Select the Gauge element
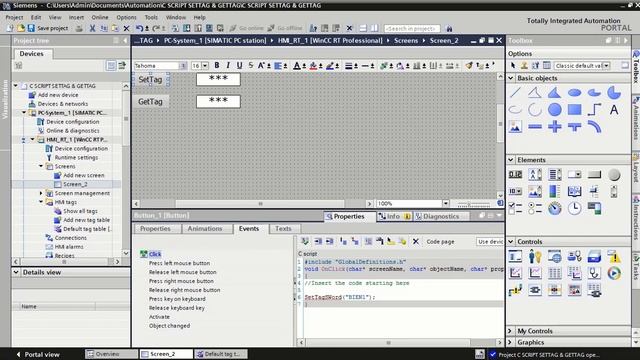Image resolution: width=640 pixels, height=360 pixels. pos(554,208)
